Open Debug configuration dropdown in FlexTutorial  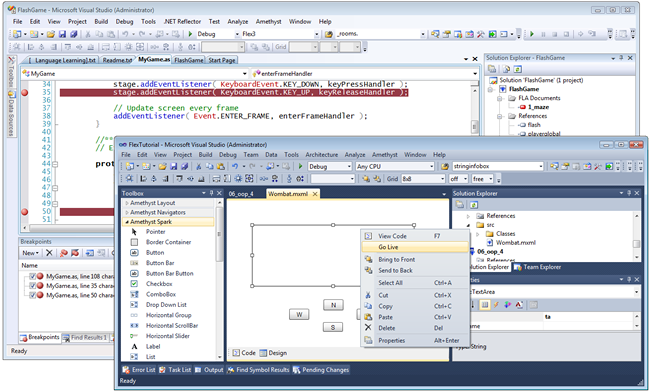click(349, 167)
